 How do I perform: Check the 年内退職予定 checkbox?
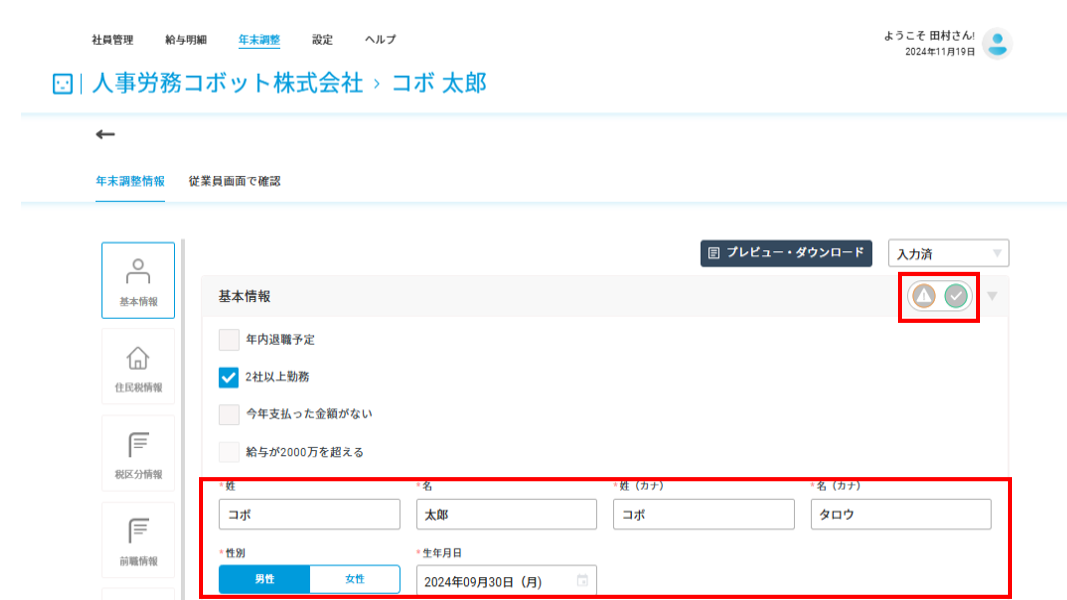point(229,339)
